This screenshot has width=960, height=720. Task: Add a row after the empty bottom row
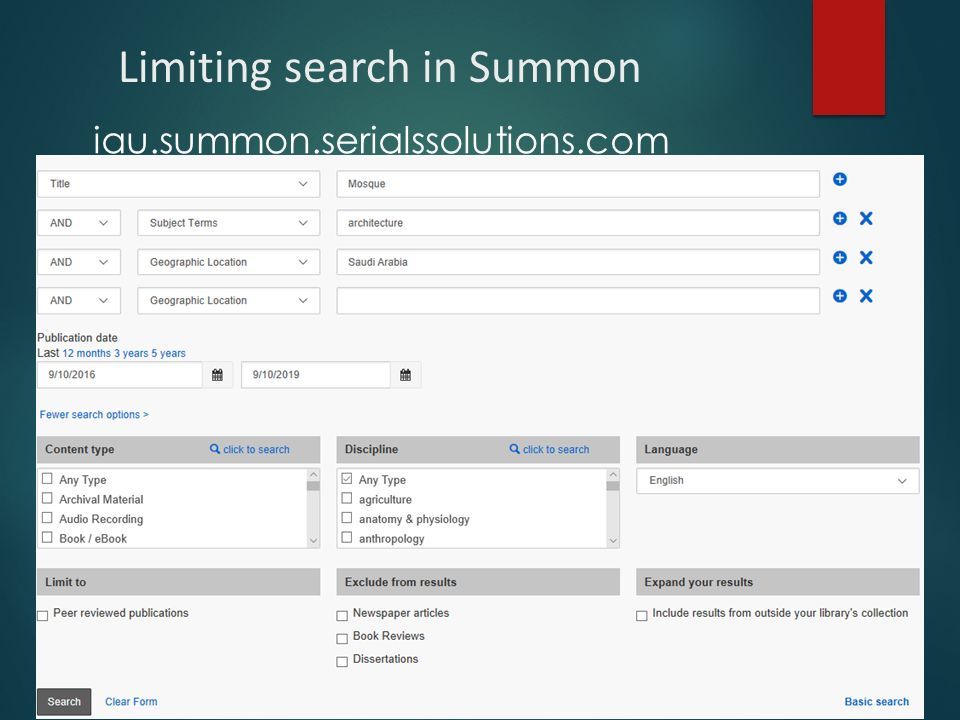coord(839,296)
